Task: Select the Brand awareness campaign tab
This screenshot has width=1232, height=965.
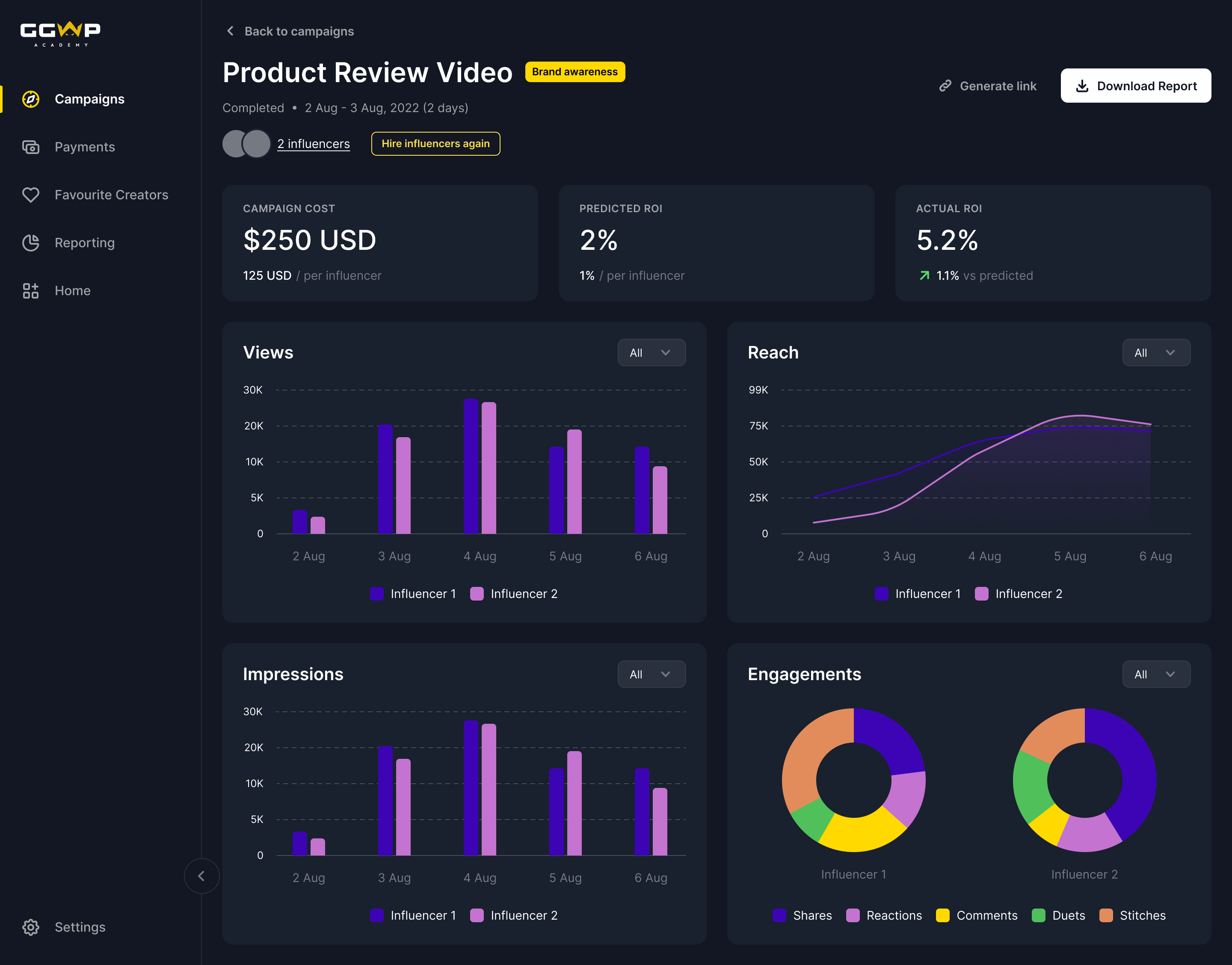Action: coord(575,71)
